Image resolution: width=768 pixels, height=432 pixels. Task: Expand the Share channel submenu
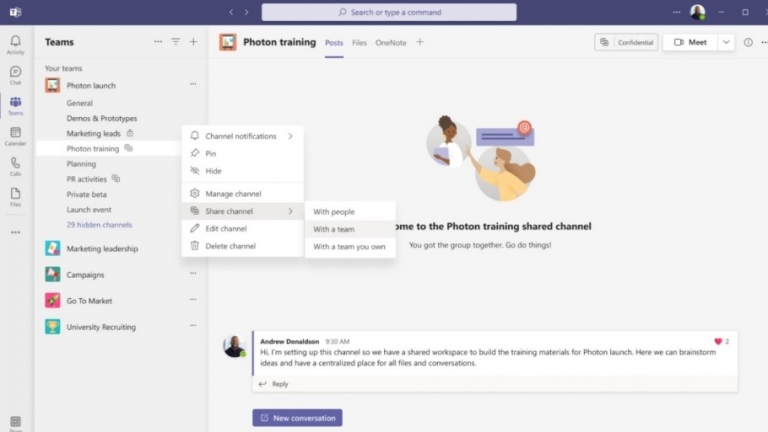[x=242, y=211]
